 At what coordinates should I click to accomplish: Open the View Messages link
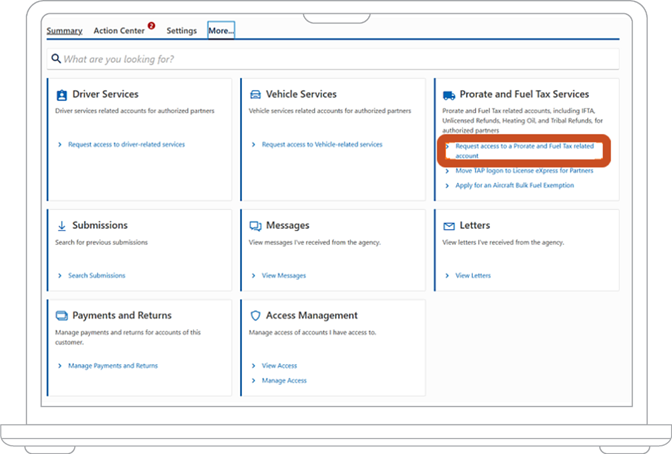[284, 276]
